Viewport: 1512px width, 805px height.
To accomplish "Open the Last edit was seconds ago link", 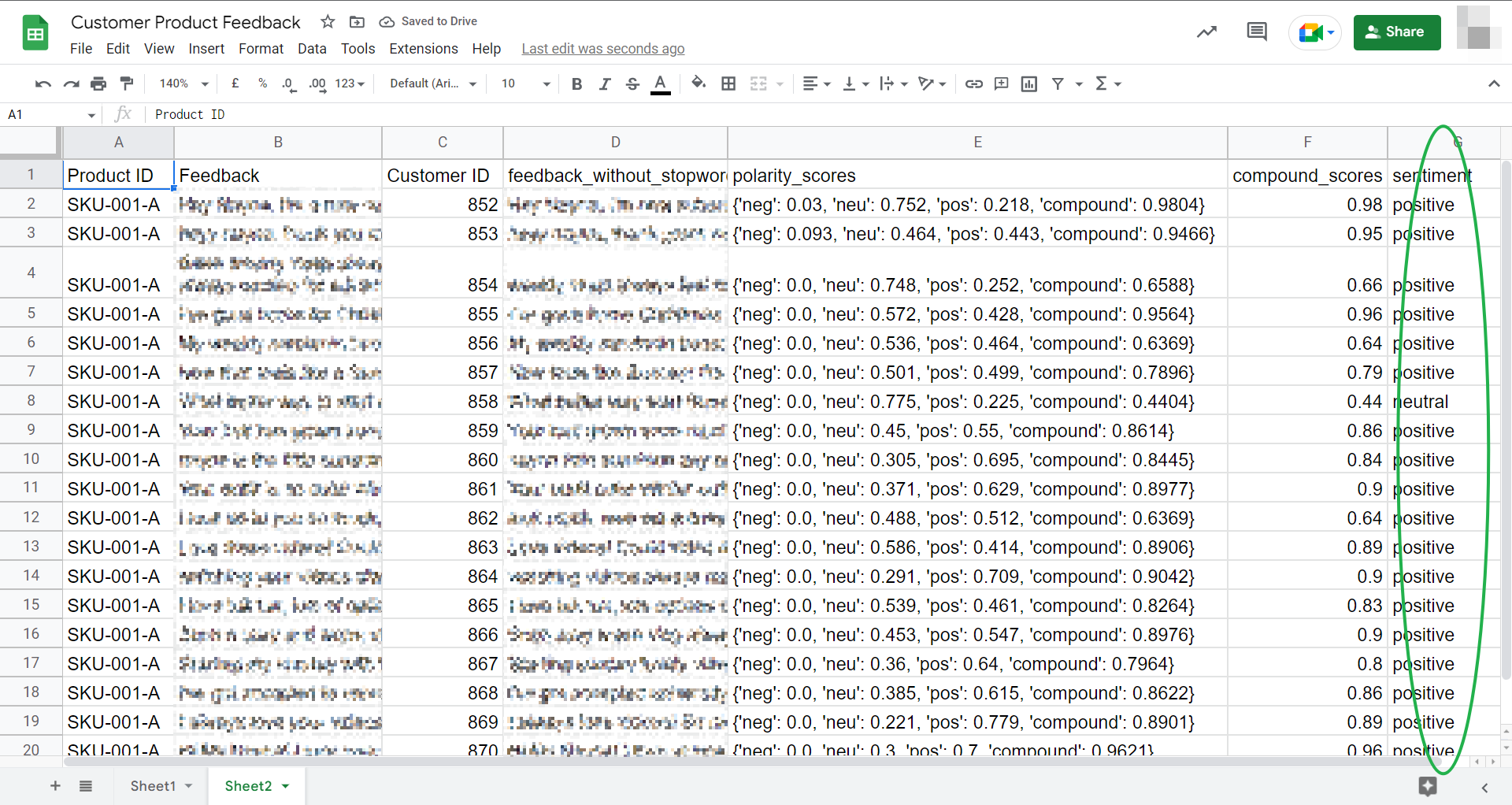I will coord(602,49).
